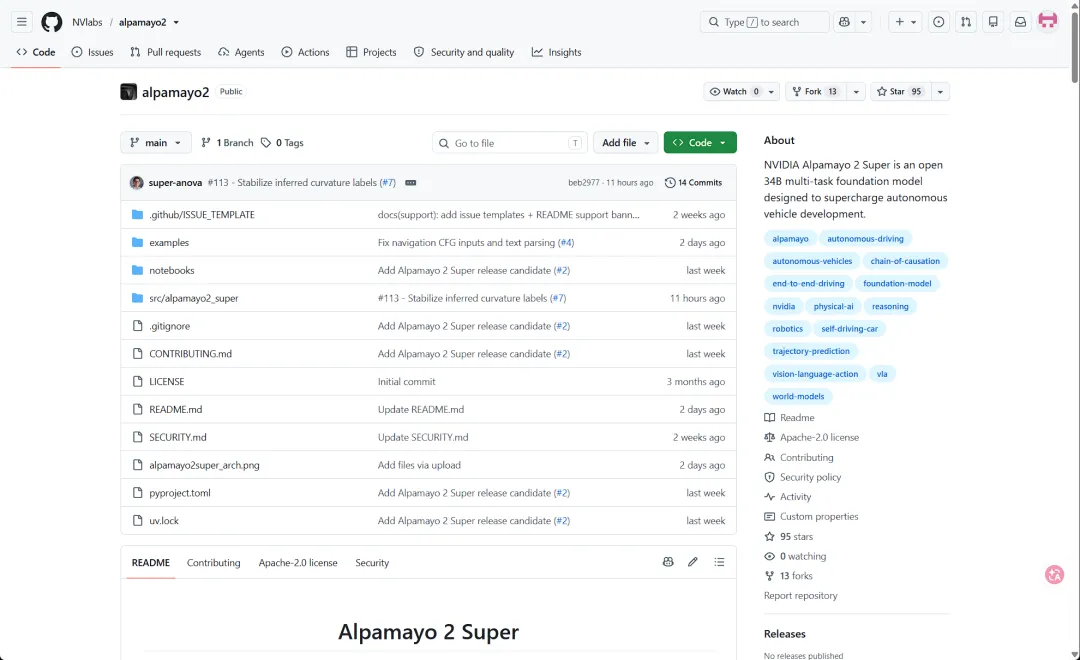Open the LICENSE file
Viewport: 1080px width, 660px height.
coord(167,381)
